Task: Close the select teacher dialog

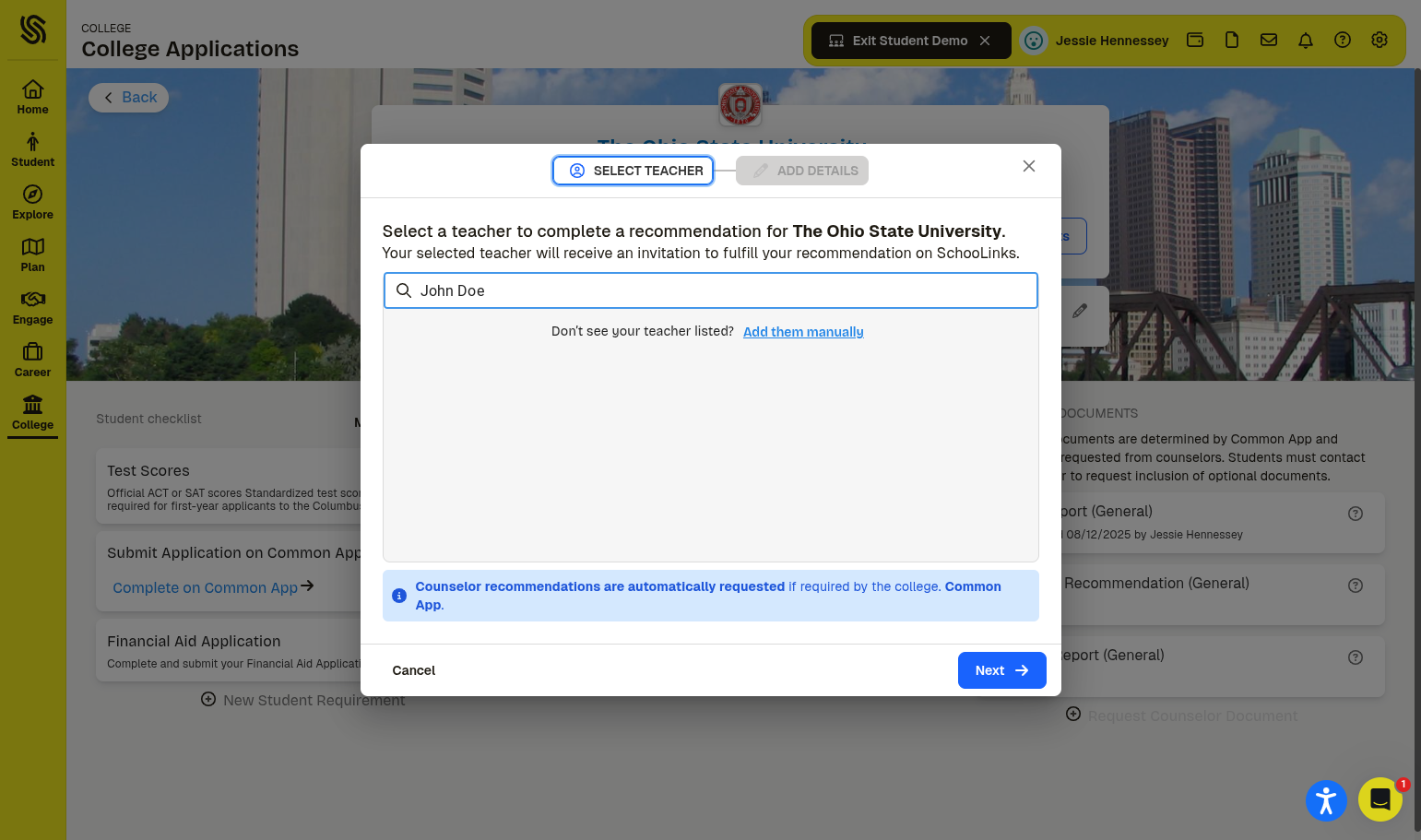Action: [1029, 166]
